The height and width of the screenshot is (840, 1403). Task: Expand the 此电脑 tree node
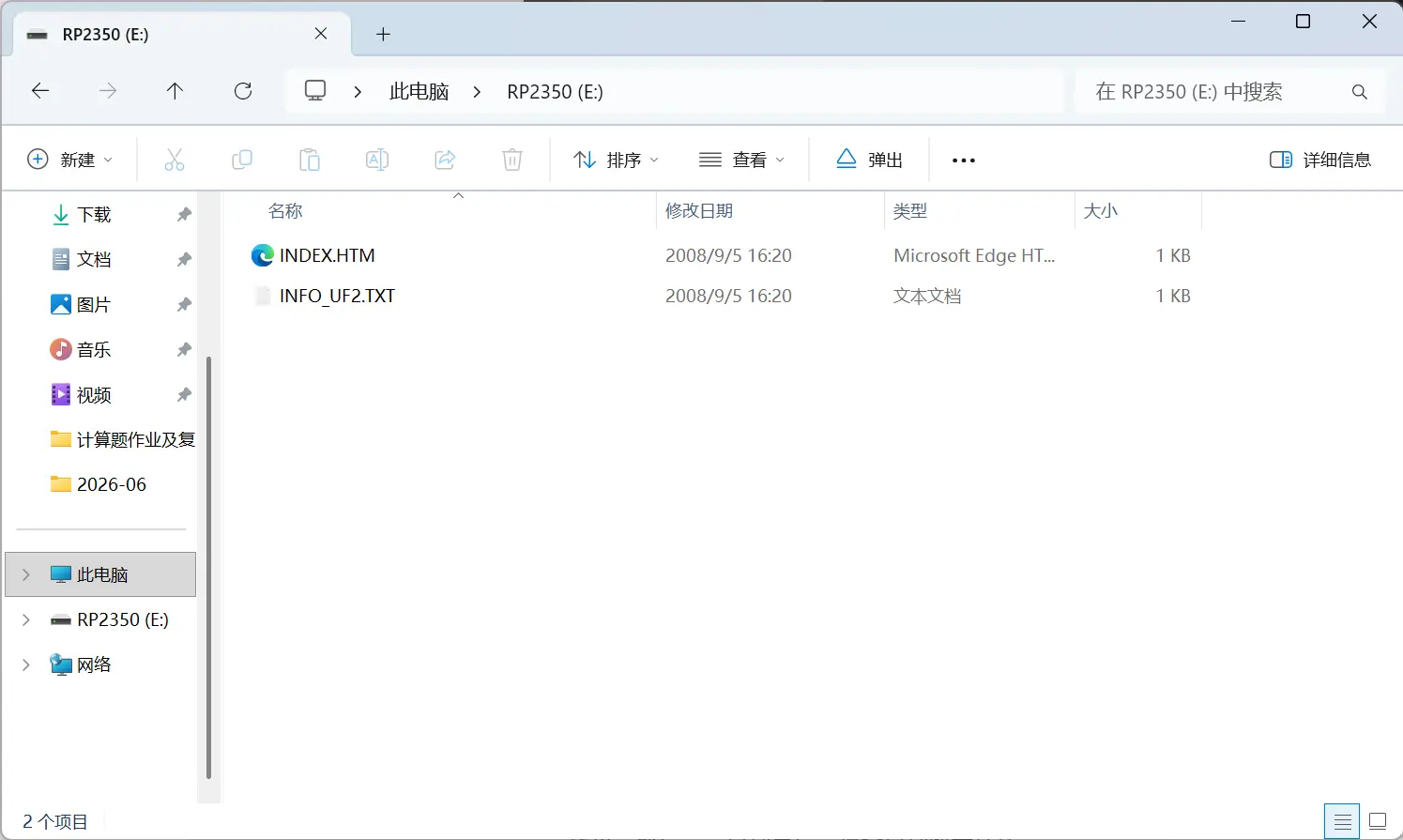pyautogui.click(x=26, y=574)
